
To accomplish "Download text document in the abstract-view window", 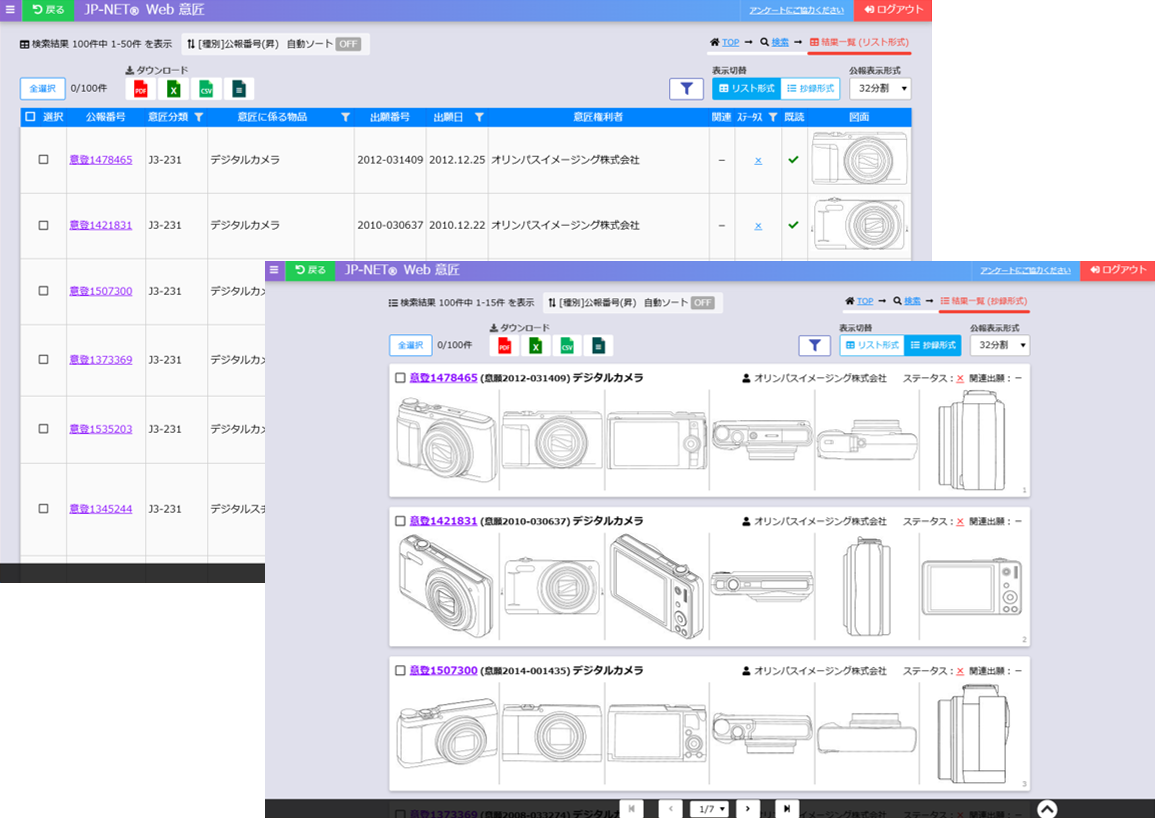I will tap(598, 346).
